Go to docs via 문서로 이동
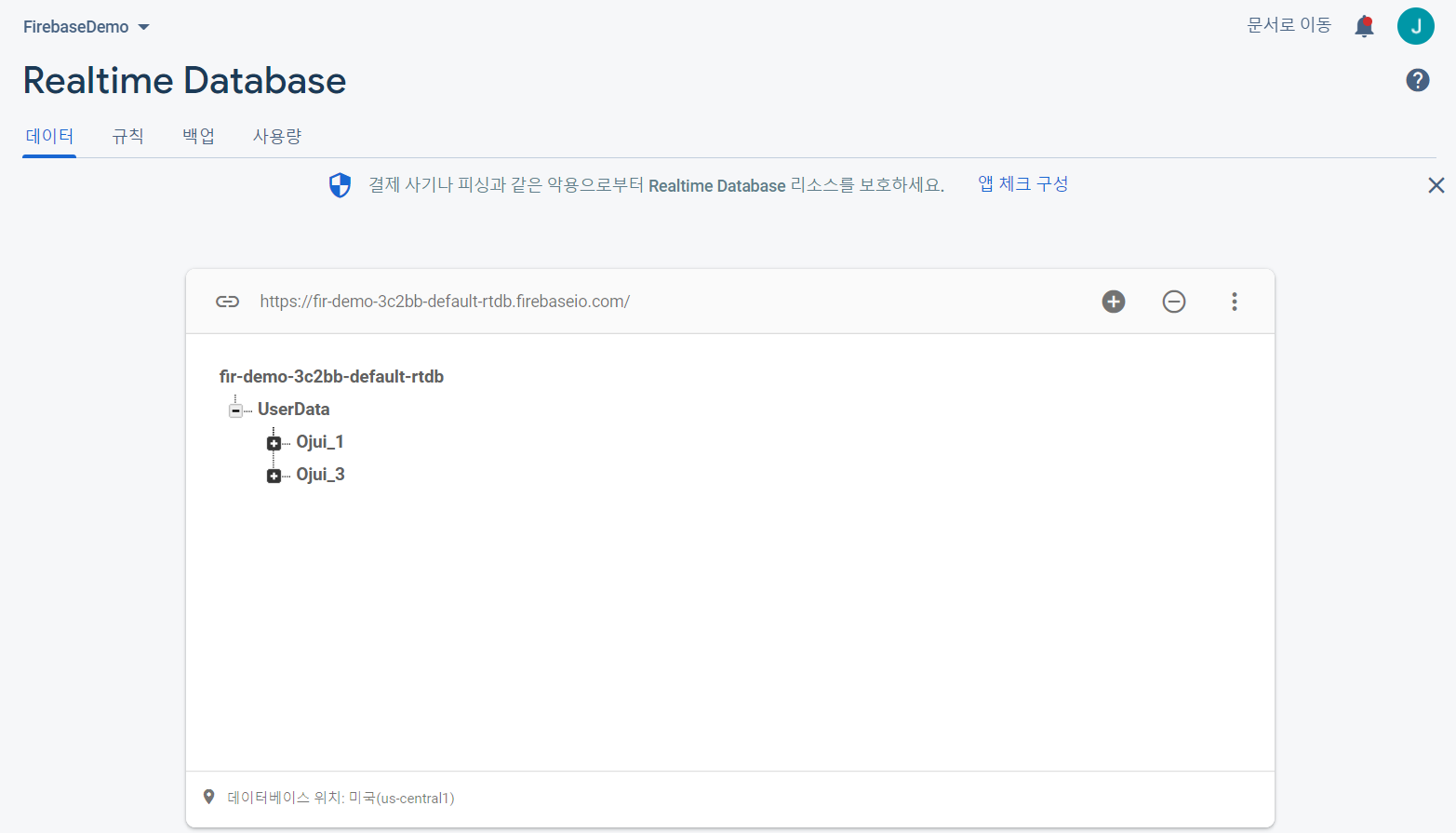Viewport: 1456px width, 833px height. pos(1289,25)
